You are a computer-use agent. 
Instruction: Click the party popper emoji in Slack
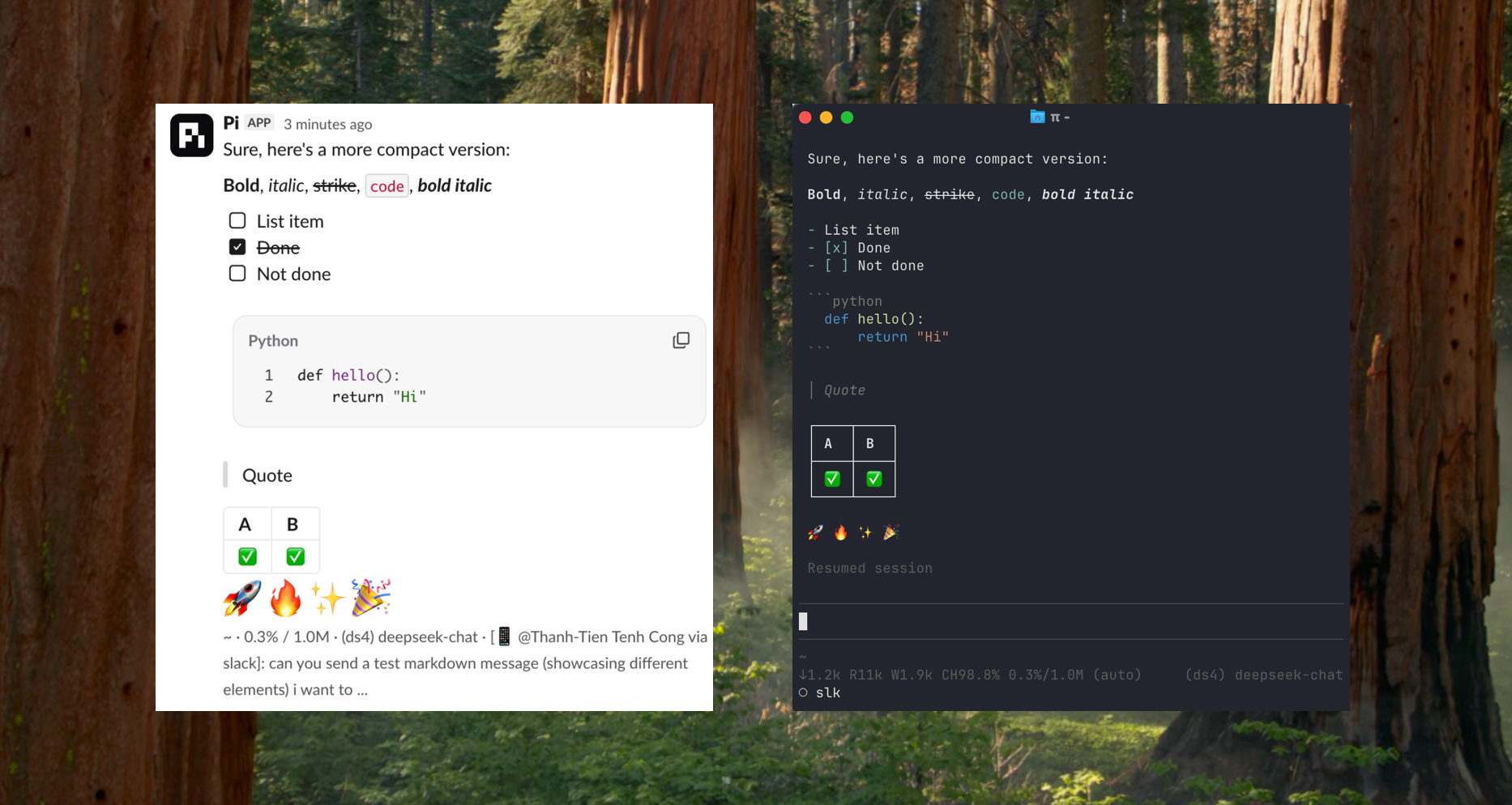tap(371, 598)
